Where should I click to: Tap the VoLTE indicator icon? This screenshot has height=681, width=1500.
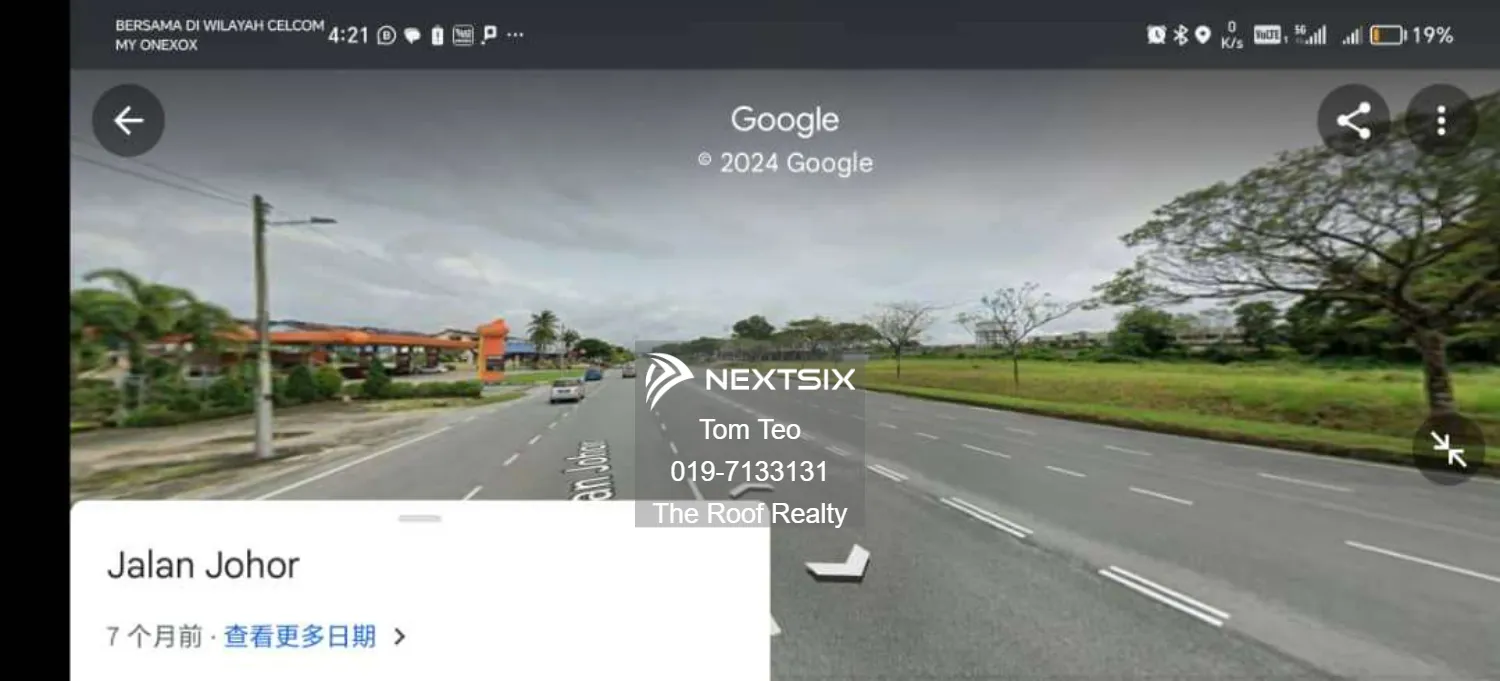pyautogui.click(x=1266, y=34)
